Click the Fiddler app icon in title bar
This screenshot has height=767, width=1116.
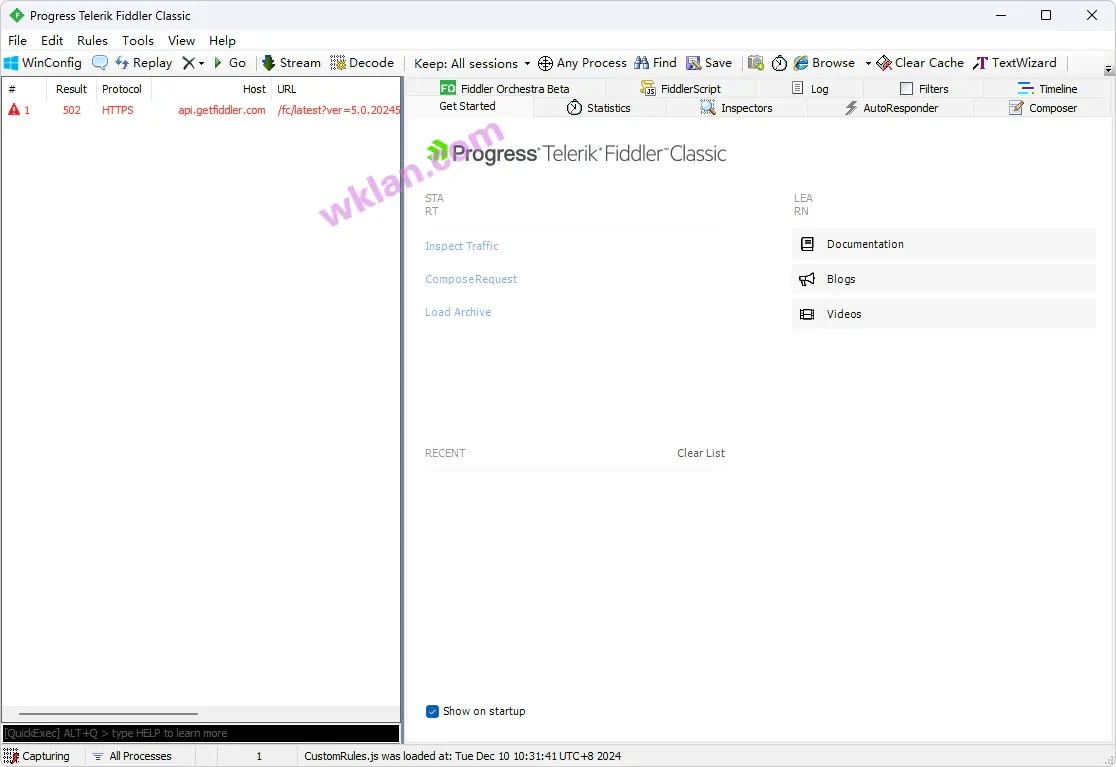(x=16, y=15)
